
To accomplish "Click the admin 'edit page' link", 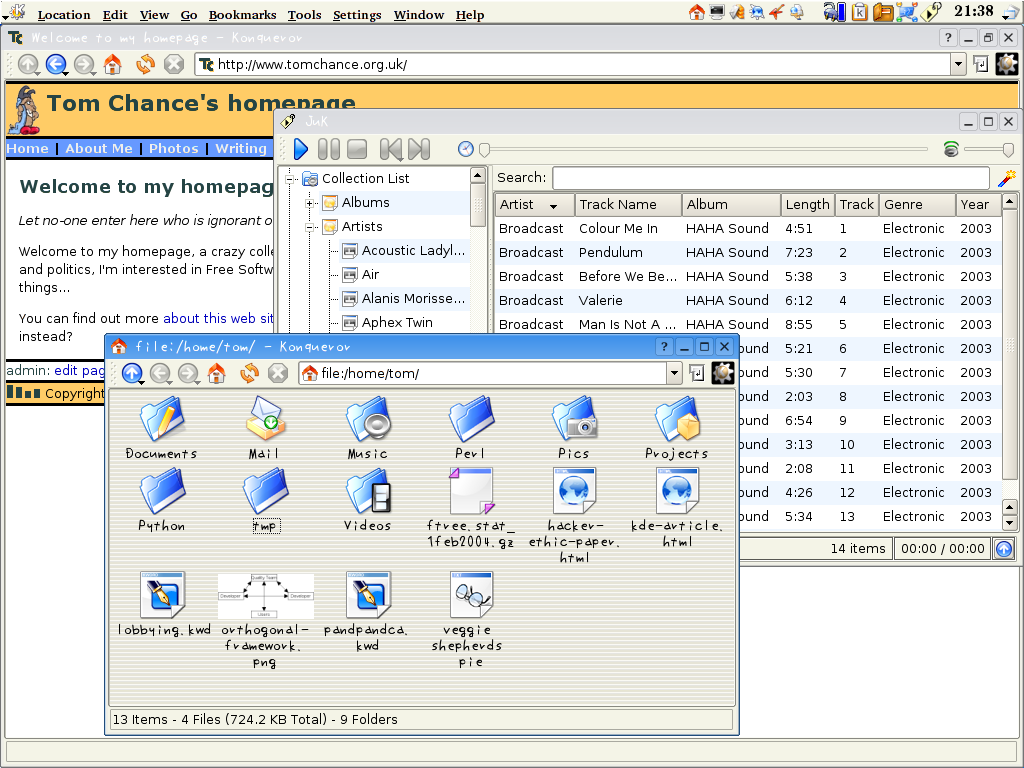I will pos(79,370).
